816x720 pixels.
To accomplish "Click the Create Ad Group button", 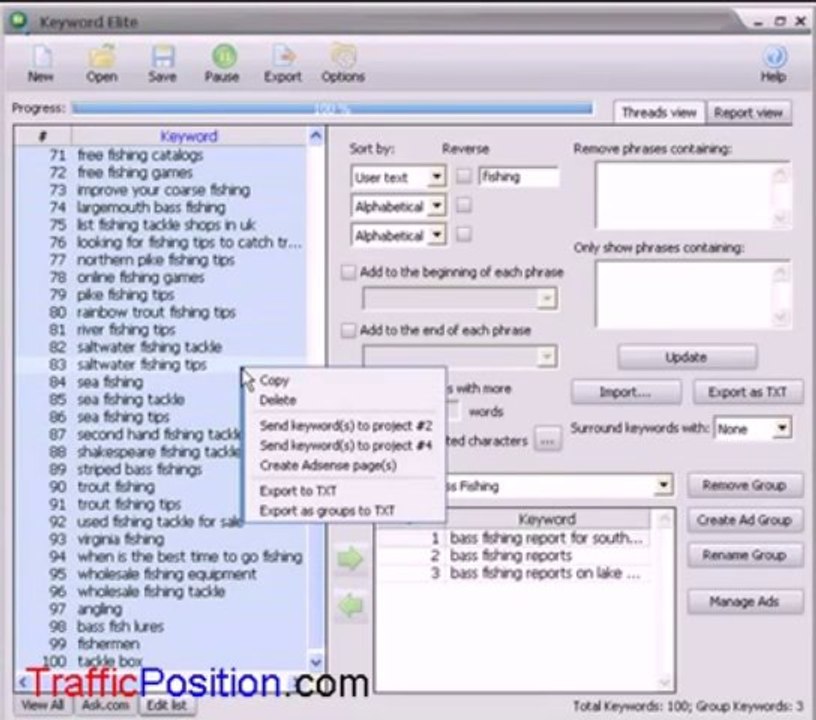I will point(744,520).
